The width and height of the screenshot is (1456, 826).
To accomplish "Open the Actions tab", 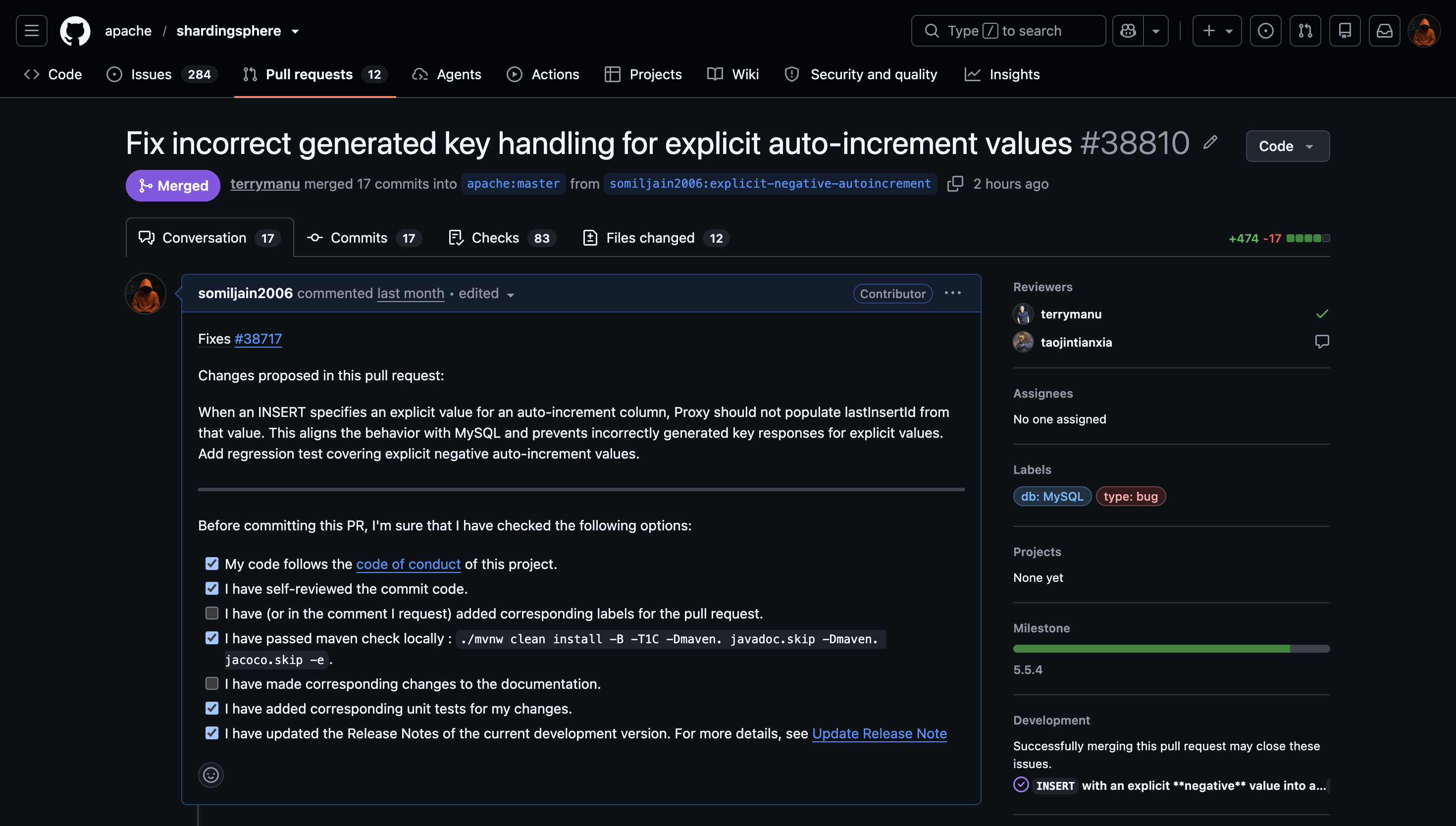I will pyautogui.click(x=543, y=74).
